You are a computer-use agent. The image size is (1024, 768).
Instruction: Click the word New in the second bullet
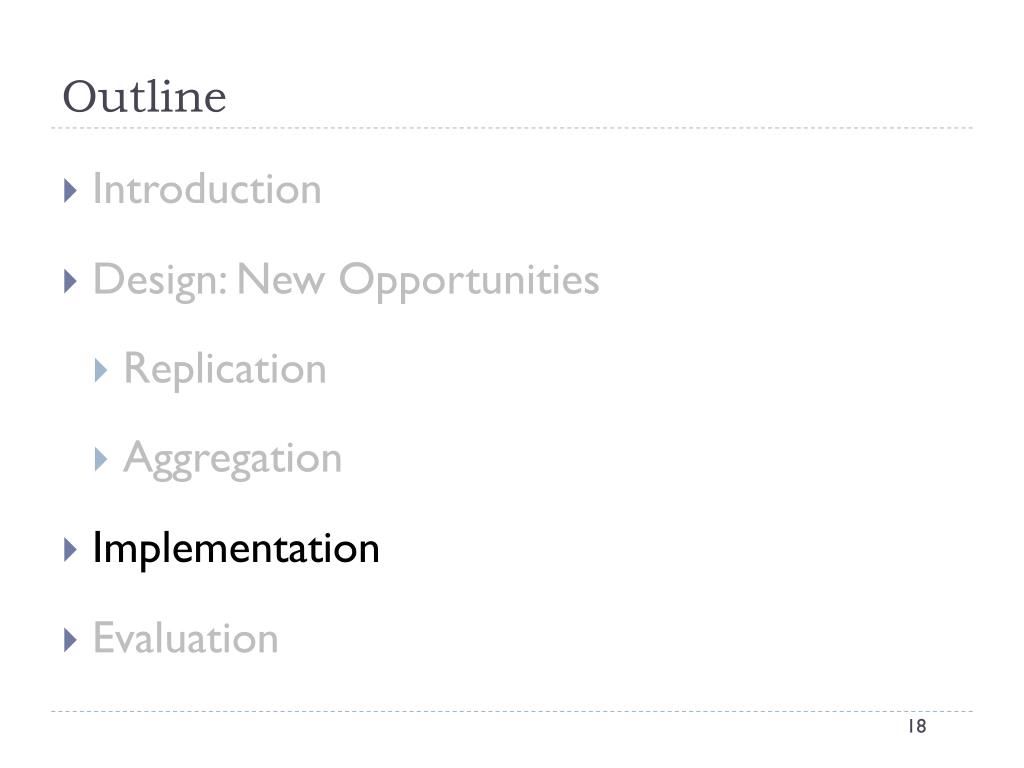click(281, 280)
